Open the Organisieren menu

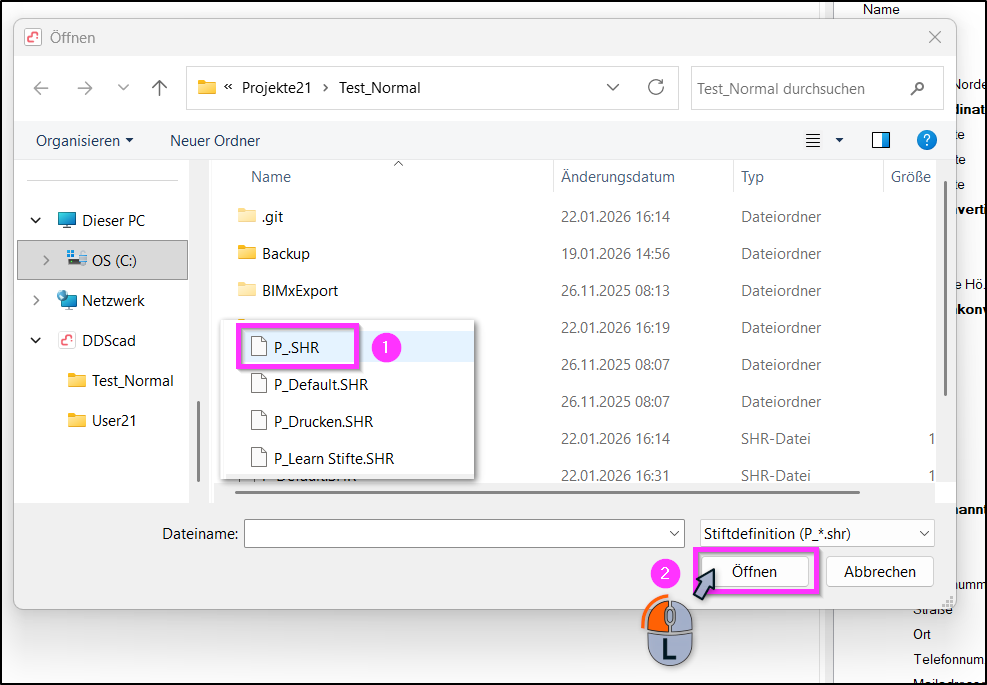pyautogui.click(x=84, y=141)
